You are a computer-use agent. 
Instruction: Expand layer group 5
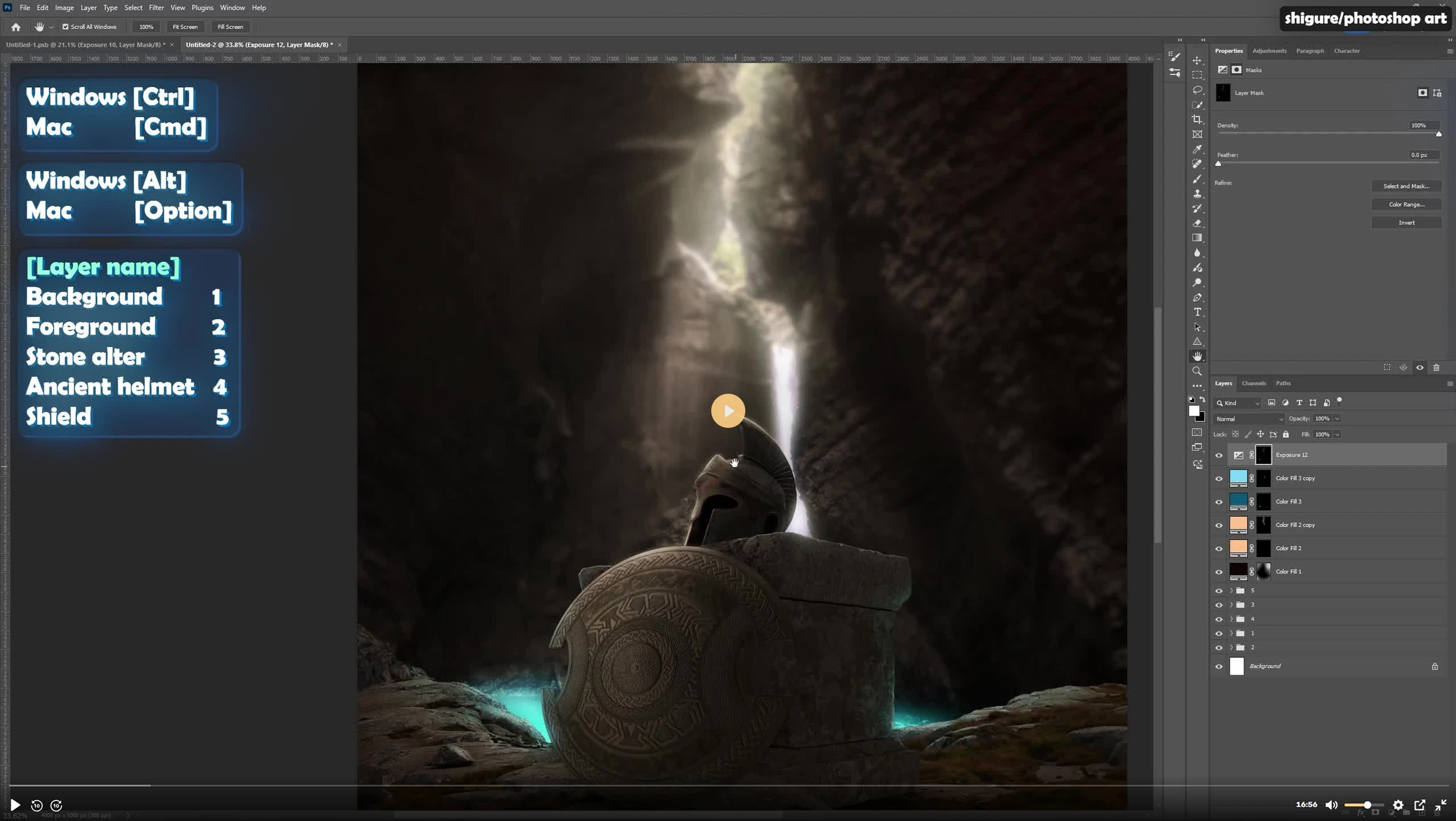[x=1231, y=591]
